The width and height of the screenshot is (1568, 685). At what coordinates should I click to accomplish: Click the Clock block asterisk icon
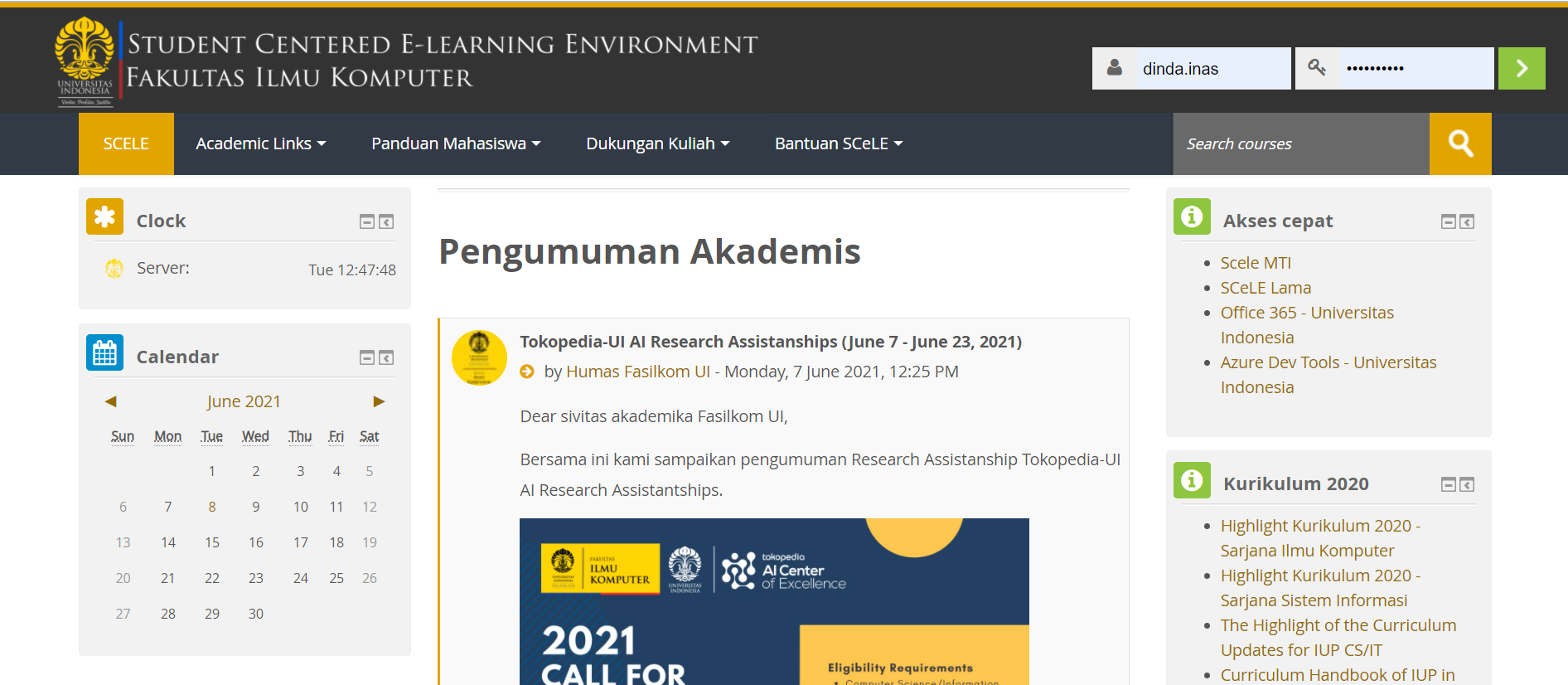click(x=105, y=217)
